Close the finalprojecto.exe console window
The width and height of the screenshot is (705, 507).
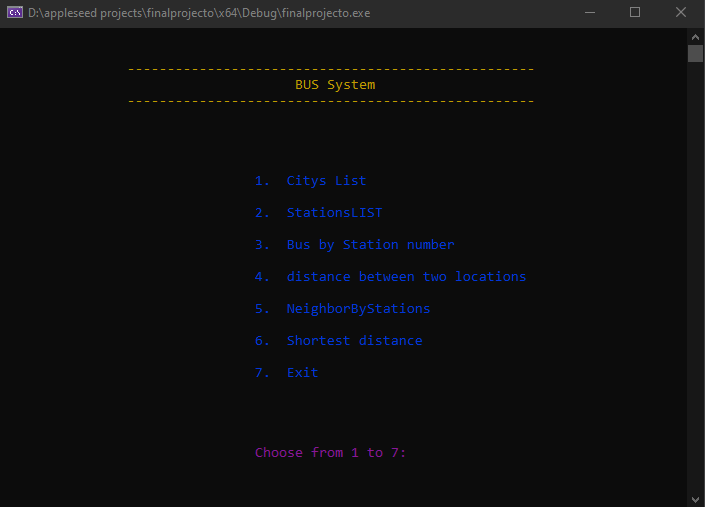681,12
